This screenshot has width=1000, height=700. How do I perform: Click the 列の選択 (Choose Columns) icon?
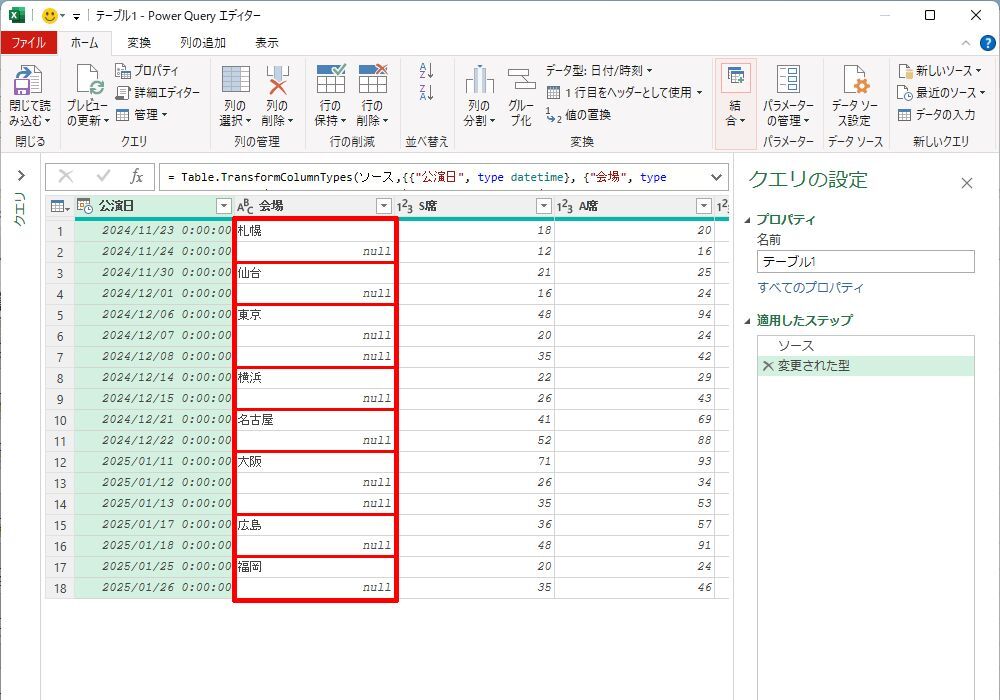point(235,82)
